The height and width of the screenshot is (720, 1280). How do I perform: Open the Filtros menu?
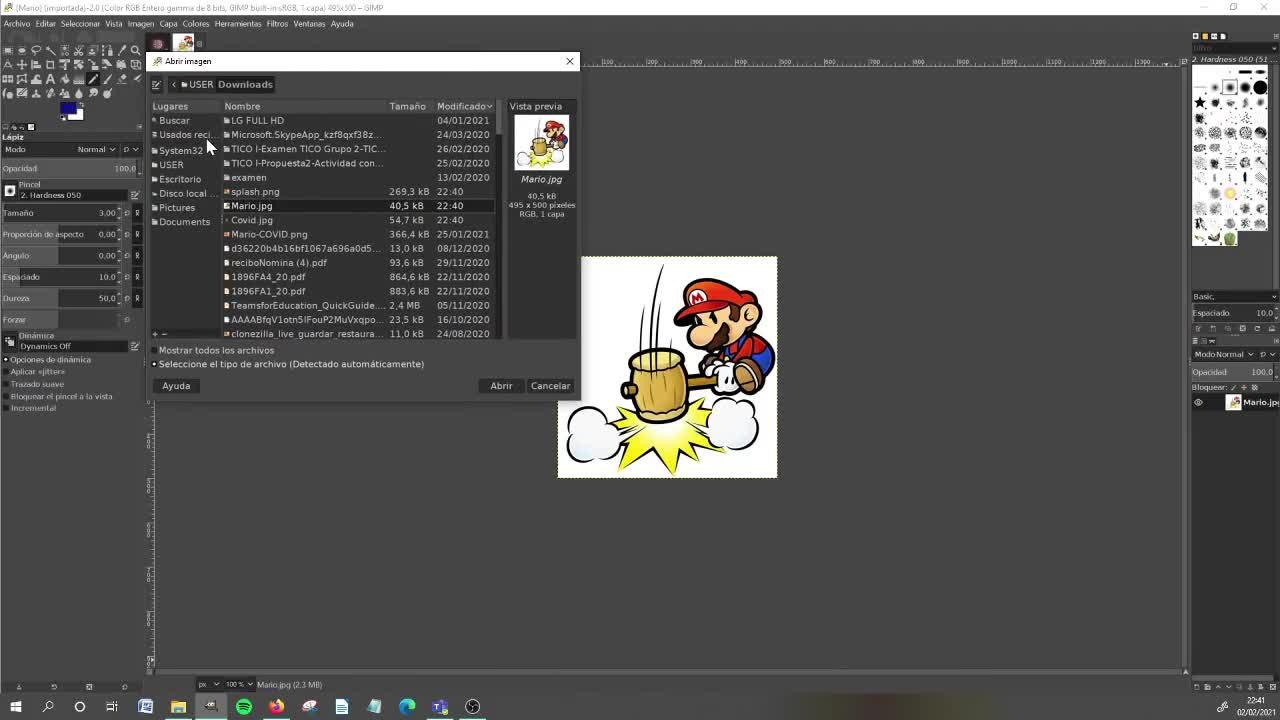click(277, 24)
